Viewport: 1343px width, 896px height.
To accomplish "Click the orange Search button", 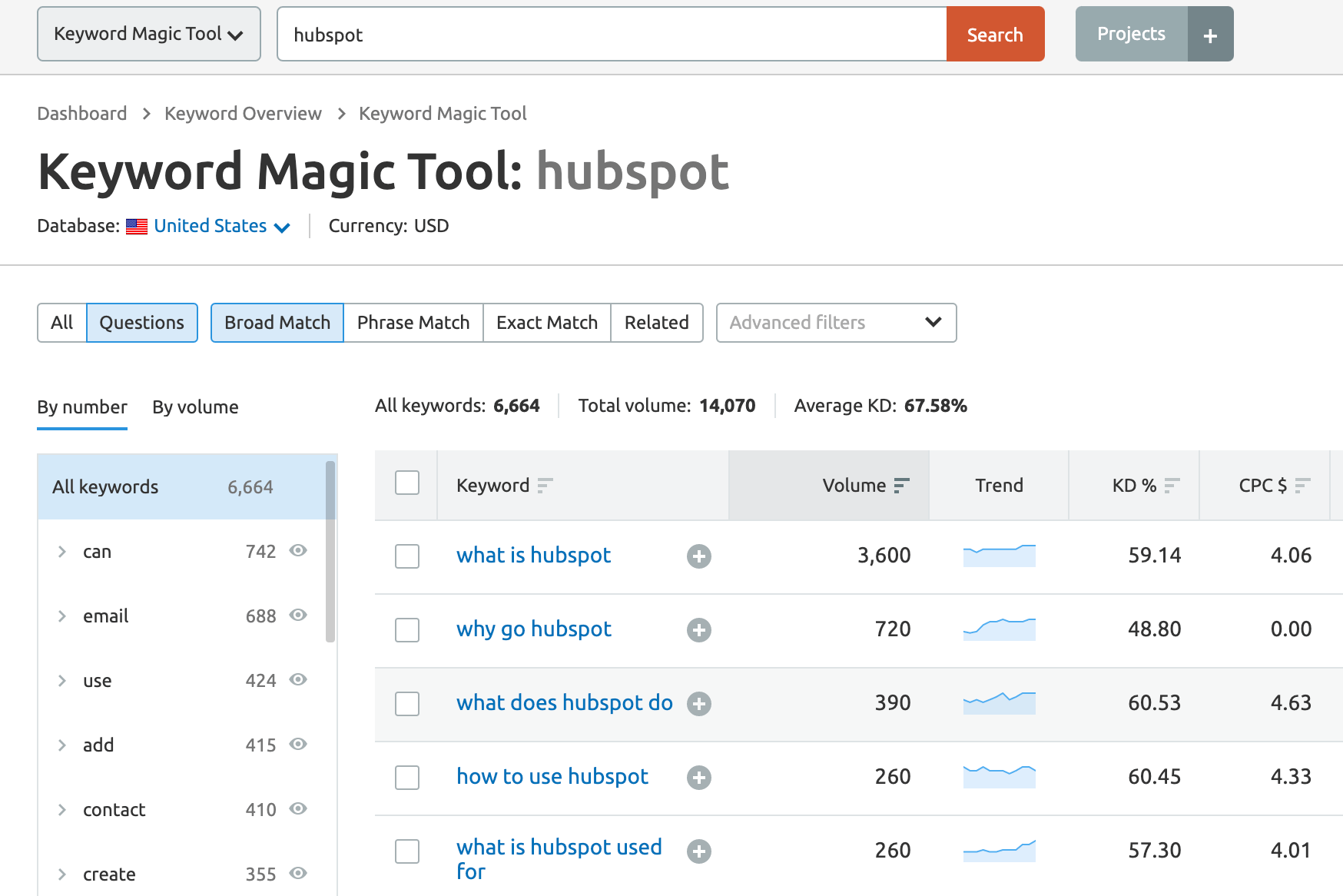I will pos(995,35).
